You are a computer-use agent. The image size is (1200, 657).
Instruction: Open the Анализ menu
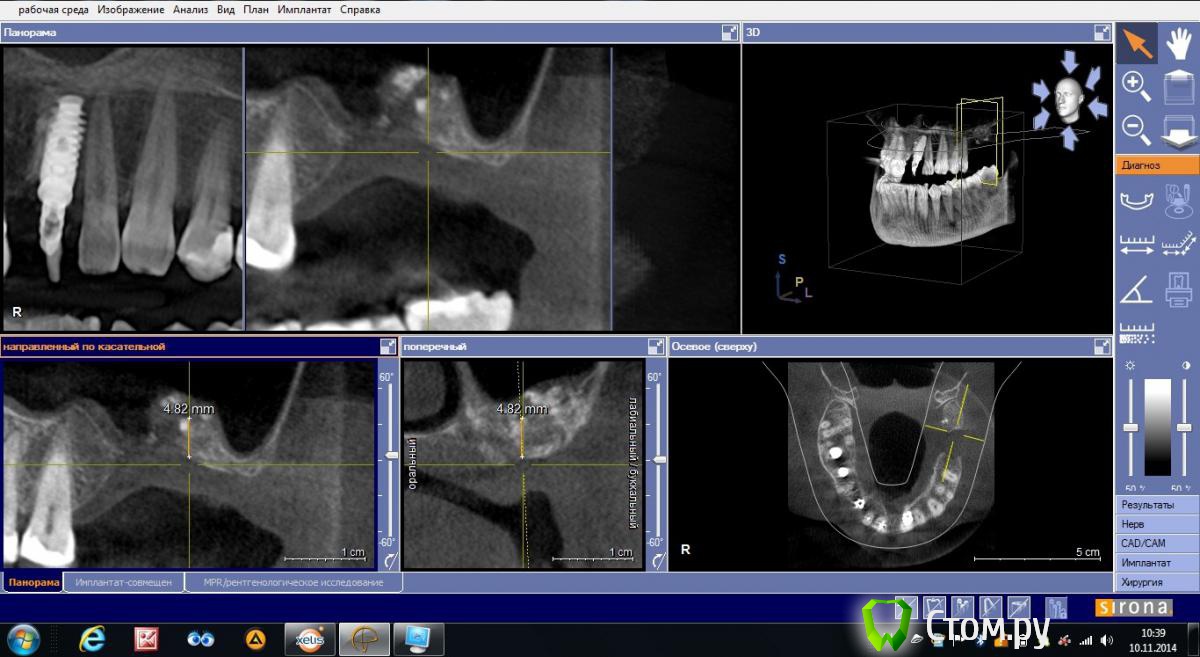pyautogui.click(x=190, y=10)
